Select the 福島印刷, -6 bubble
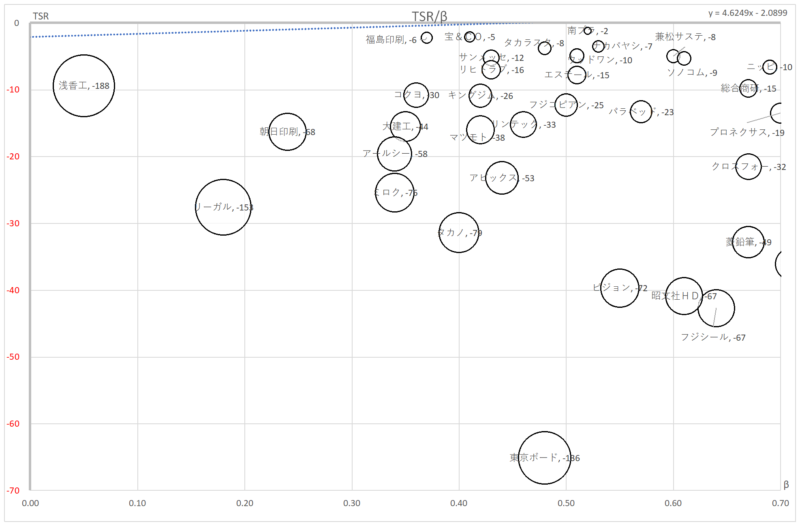800x526 pixels. [x=427, y=38]
